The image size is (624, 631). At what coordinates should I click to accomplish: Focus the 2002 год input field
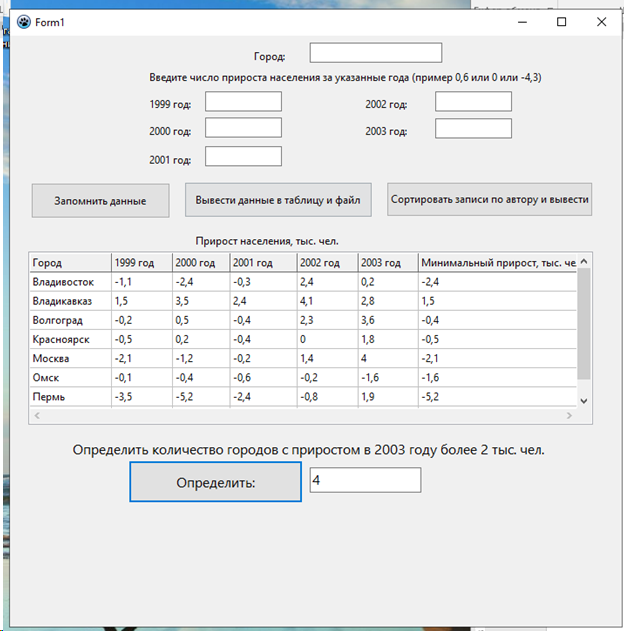click(473, 102)
